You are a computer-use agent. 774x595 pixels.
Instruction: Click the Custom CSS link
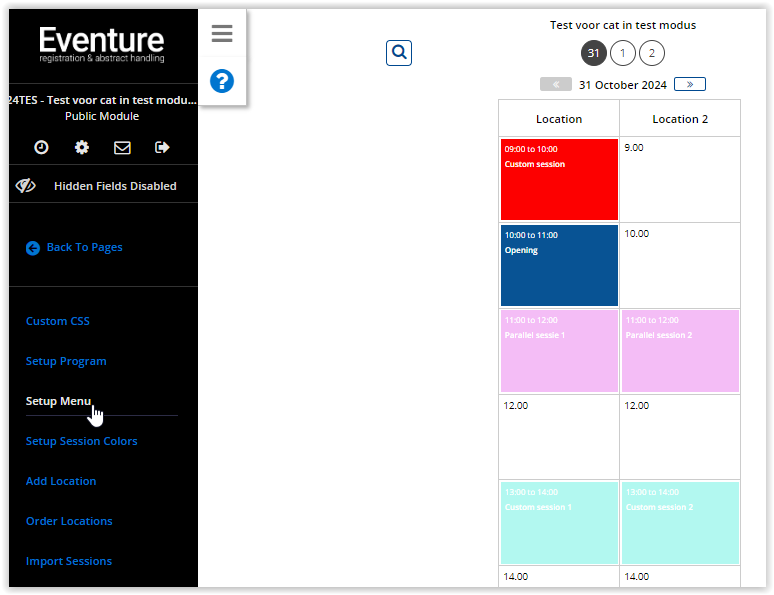(58, 321)
